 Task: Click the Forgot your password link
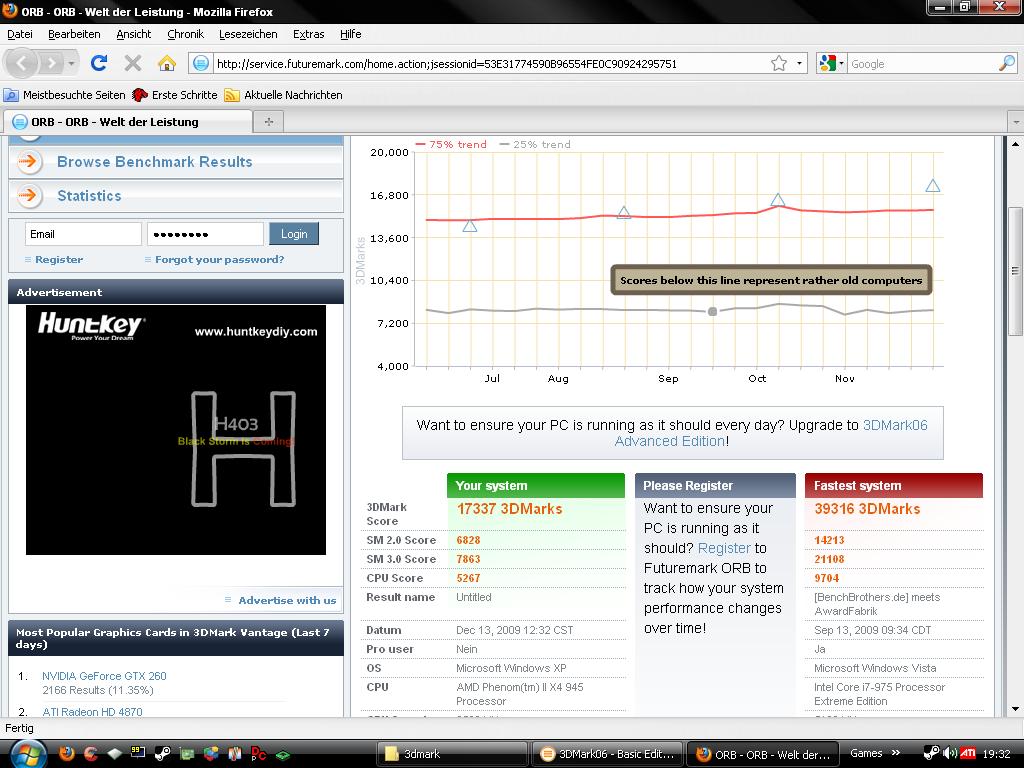pyautogui.click(x=219, y=259)
